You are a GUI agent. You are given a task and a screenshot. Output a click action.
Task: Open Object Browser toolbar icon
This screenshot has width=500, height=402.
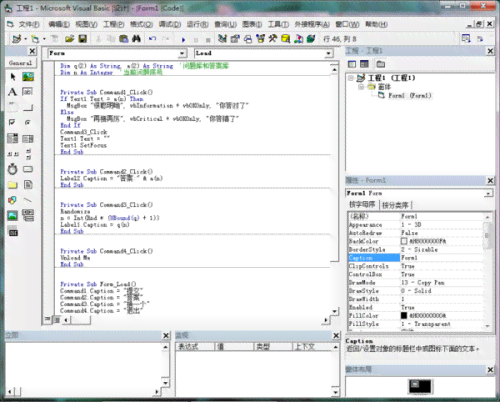[x=260, y=39]
